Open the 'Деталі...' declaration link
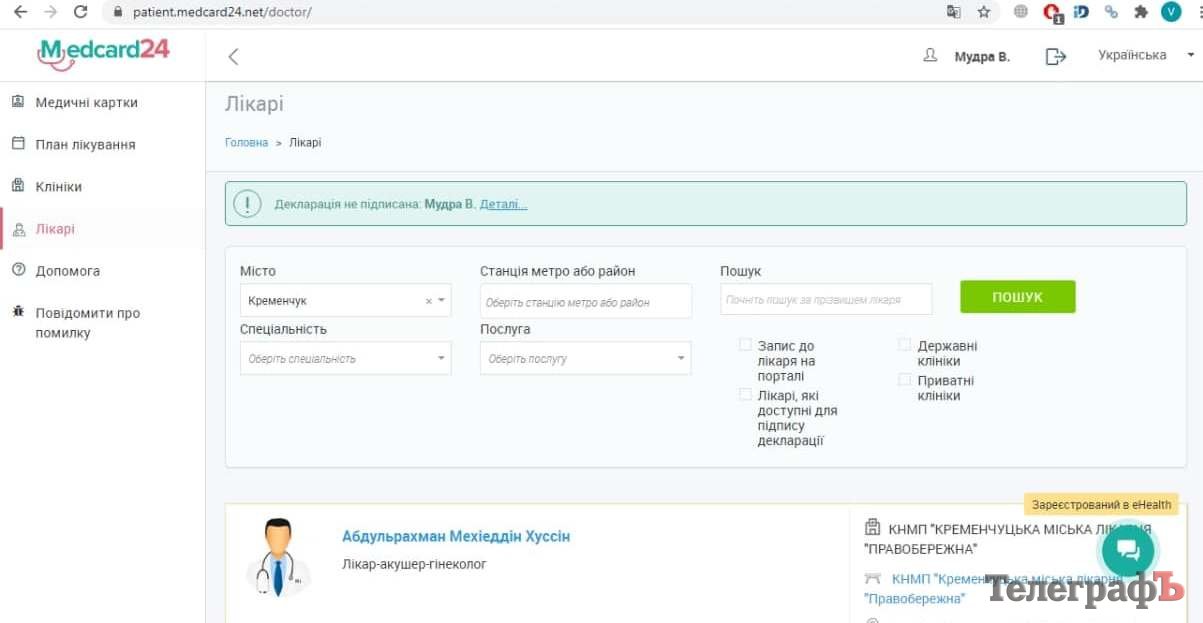This screenshot has height=623, width=1203. pyautogui.click(x=503, y=204)
